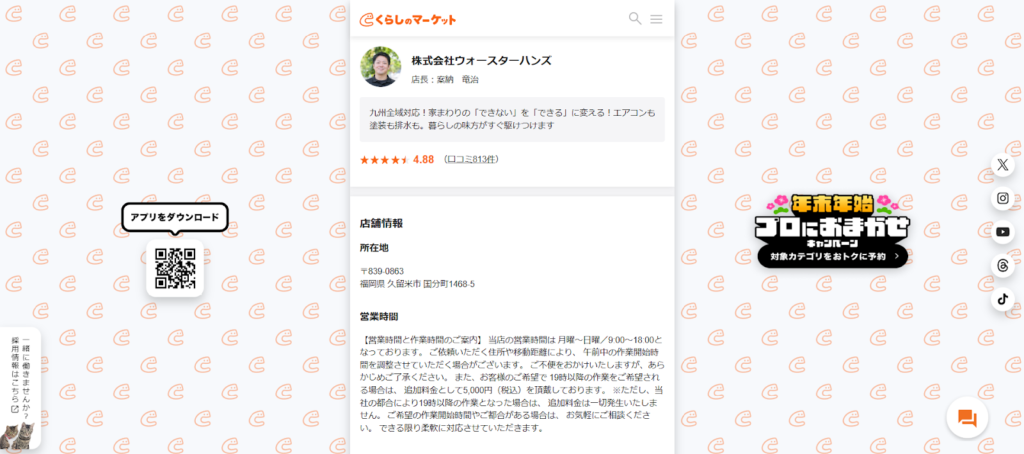
Task: Click the 4.88 rating score
Action: click(423, 159)
